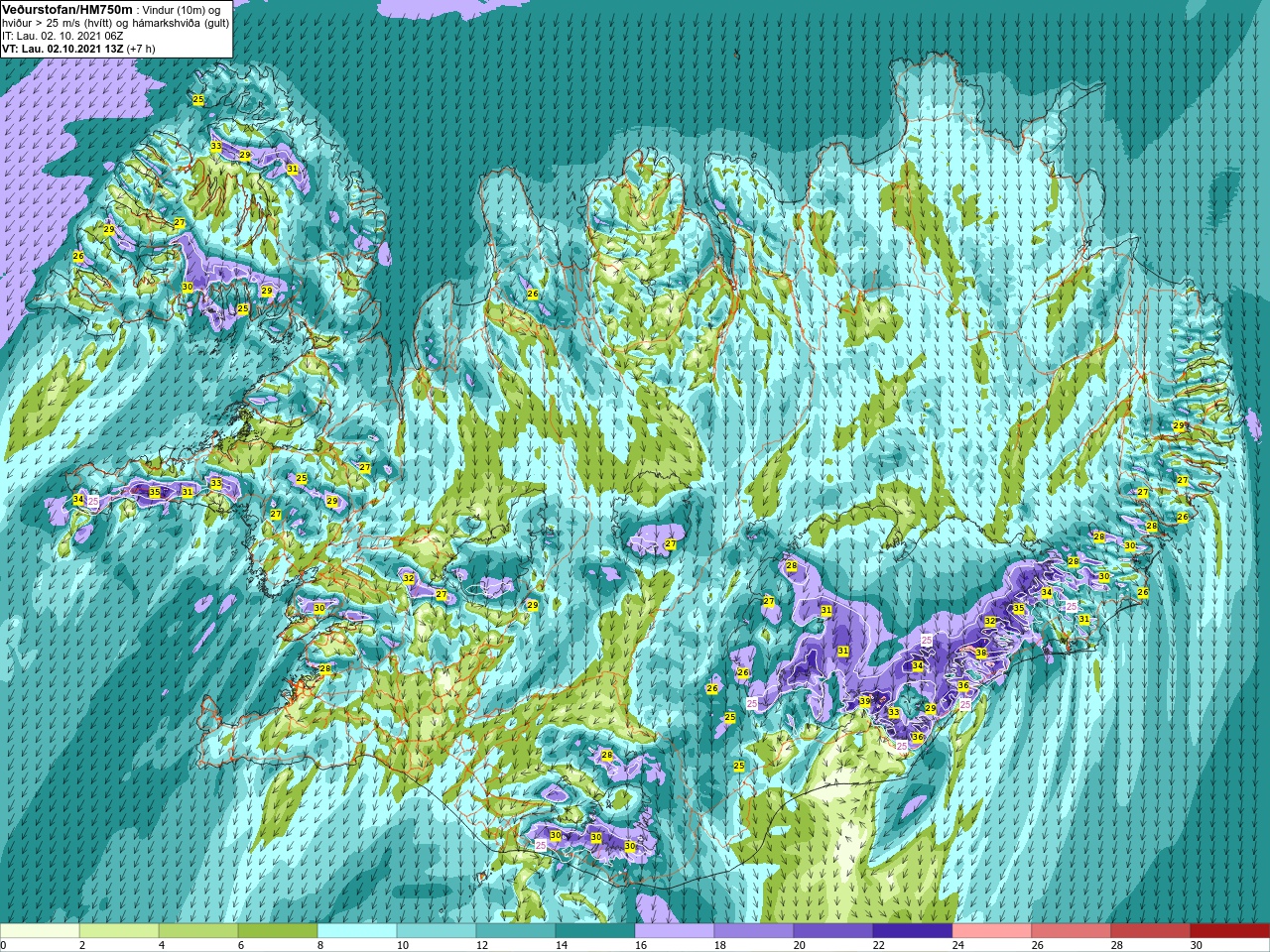Select the 2–4 m/s light green legend swatch

119,931
